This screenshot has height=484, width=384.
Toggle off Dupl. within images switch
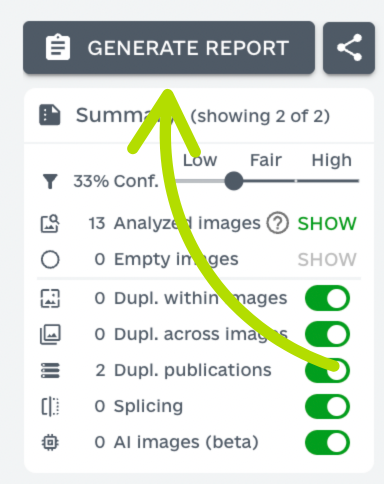327,298
